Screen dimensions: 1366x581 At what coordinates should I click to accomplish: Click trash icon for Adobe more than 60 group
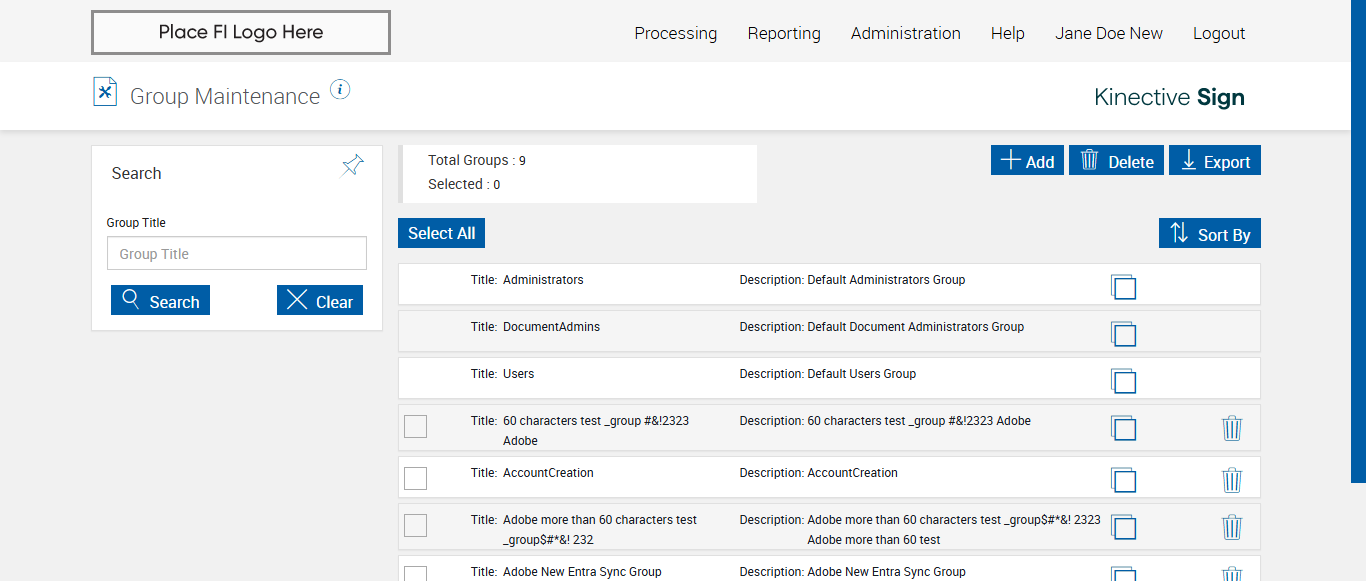click(1232, 527)
